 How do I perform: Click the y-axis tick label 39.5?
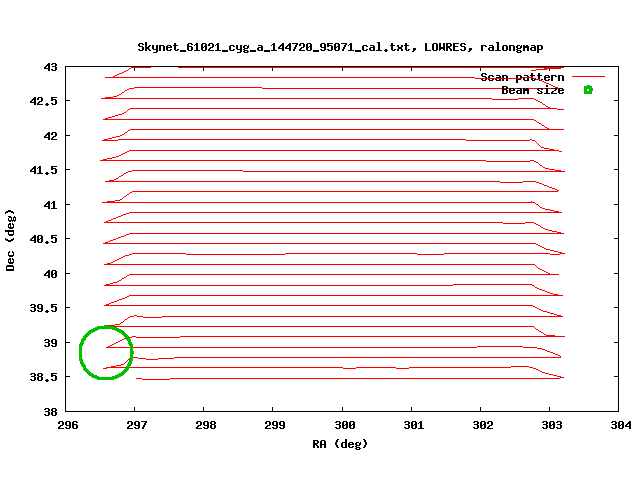click(x=44, y=308)
